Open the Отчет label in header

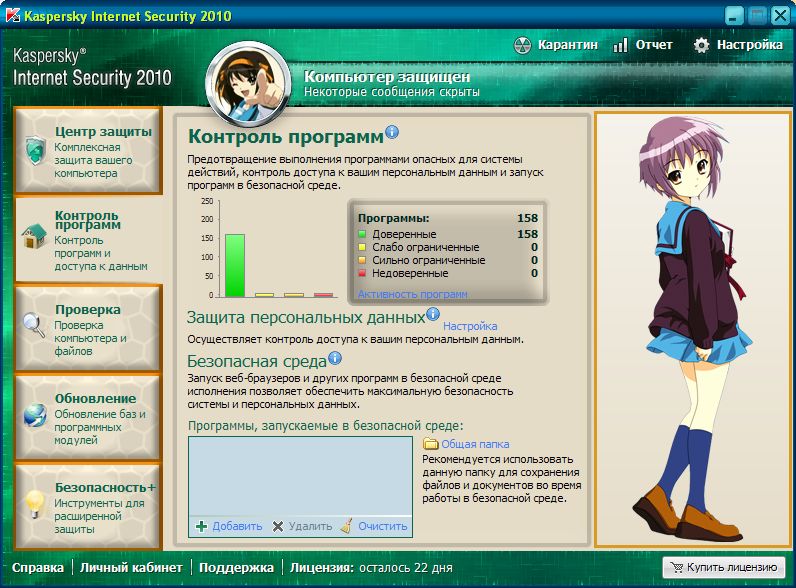tap(654, 45)
